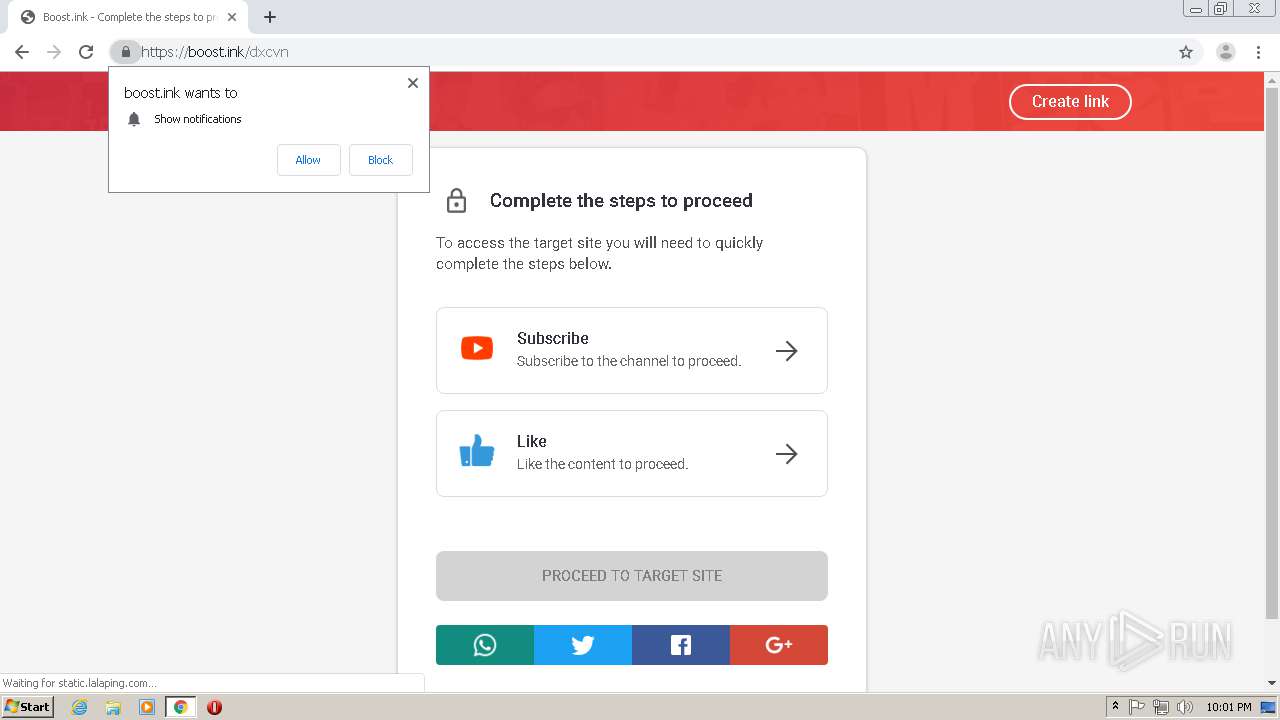The width and height of the screenshot is (1280, 720).
Task: Open the Chrome profile avatar
Action: tap(1226, 52)
